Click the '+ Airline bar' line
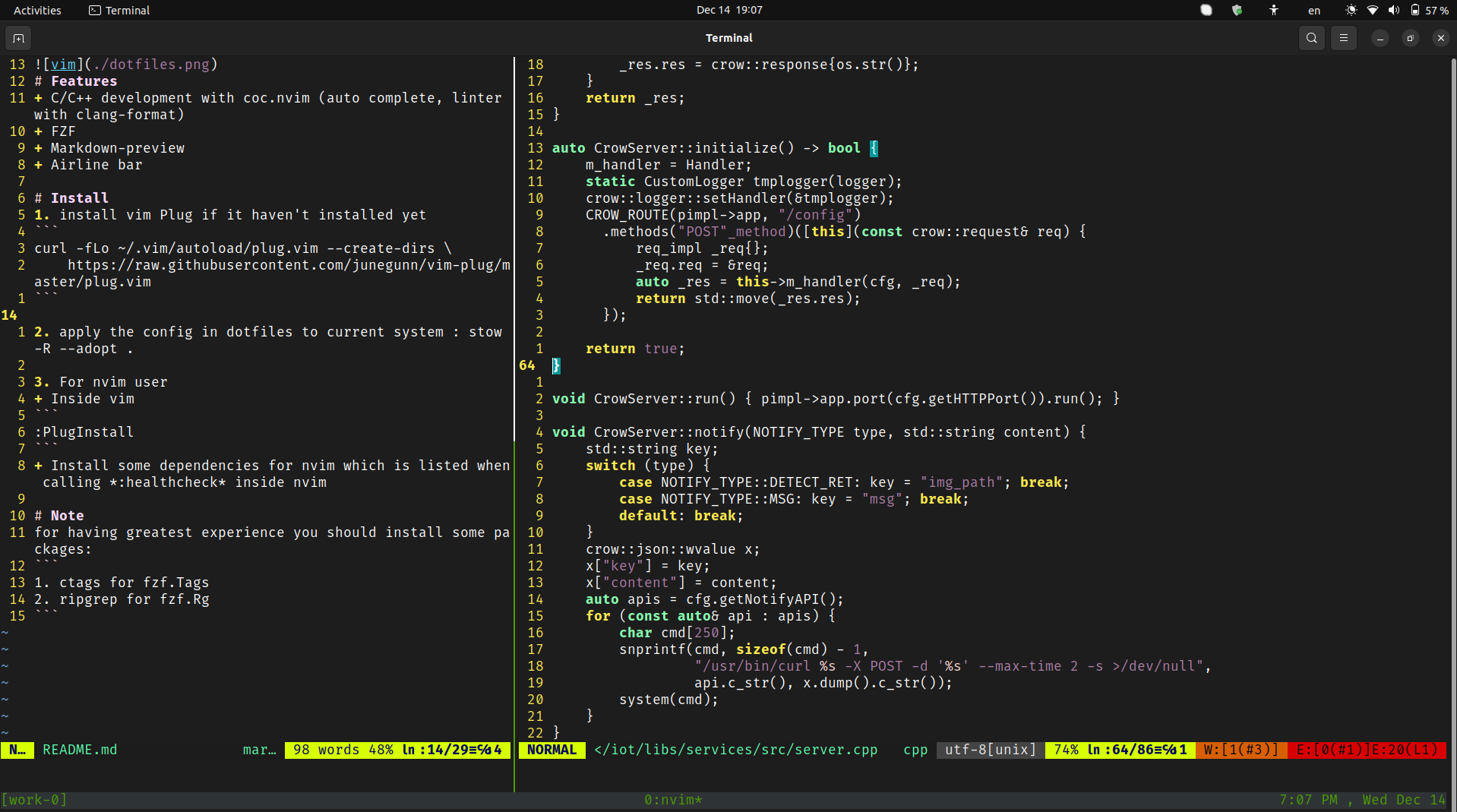Image resolution: width=1457 pixels, height=812 pixels. [88, 165]
